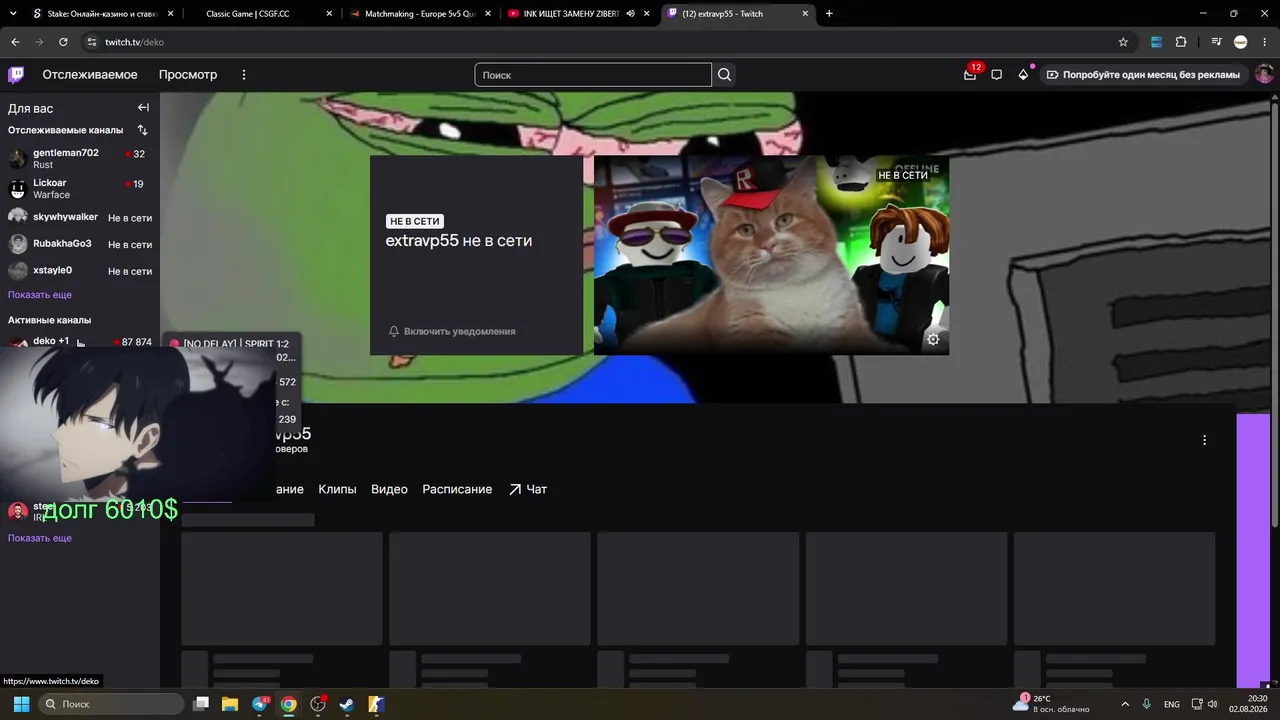Open deko +1 channel in sidebar
Screen dimensions: 1280x720
click(80, 342)
